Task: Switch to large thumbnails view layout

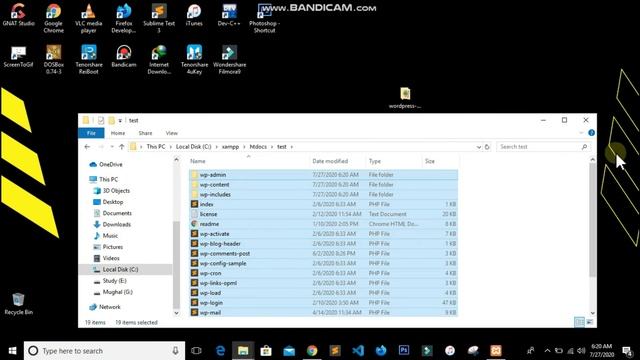Action: (590, 322)
